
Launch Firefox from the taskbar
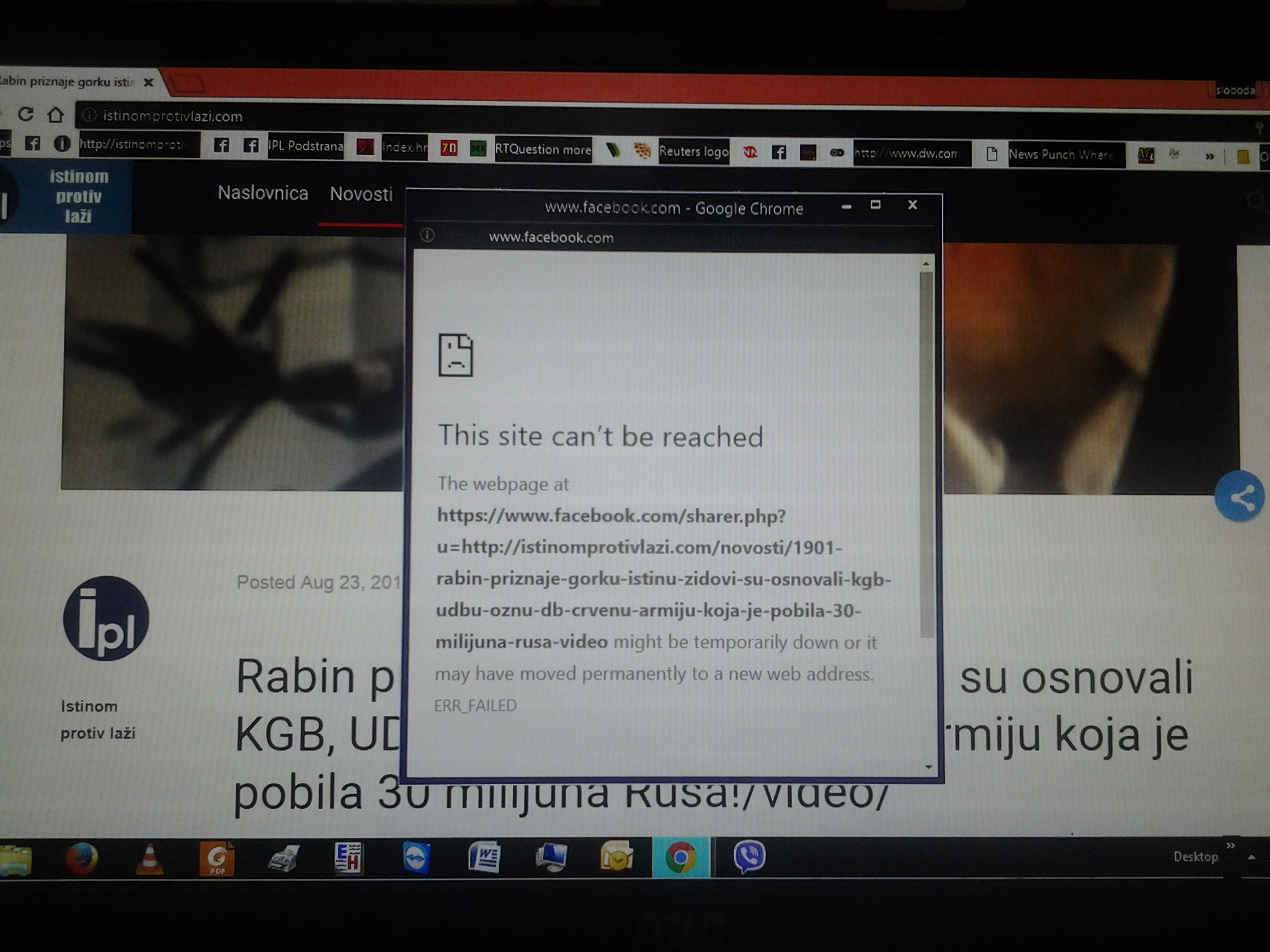coord(82,858)
